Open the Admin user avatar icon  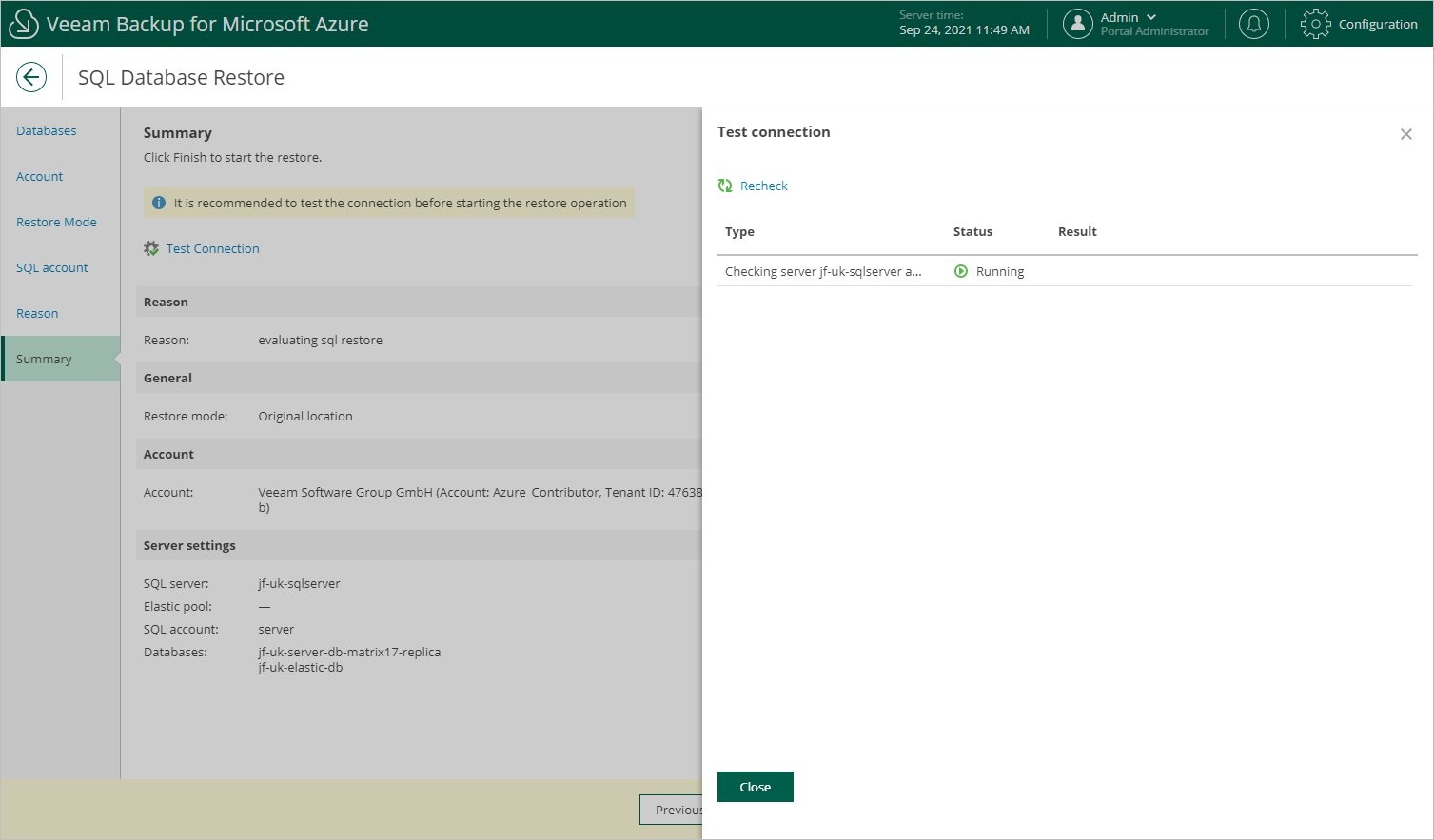tap(1077, 24)
